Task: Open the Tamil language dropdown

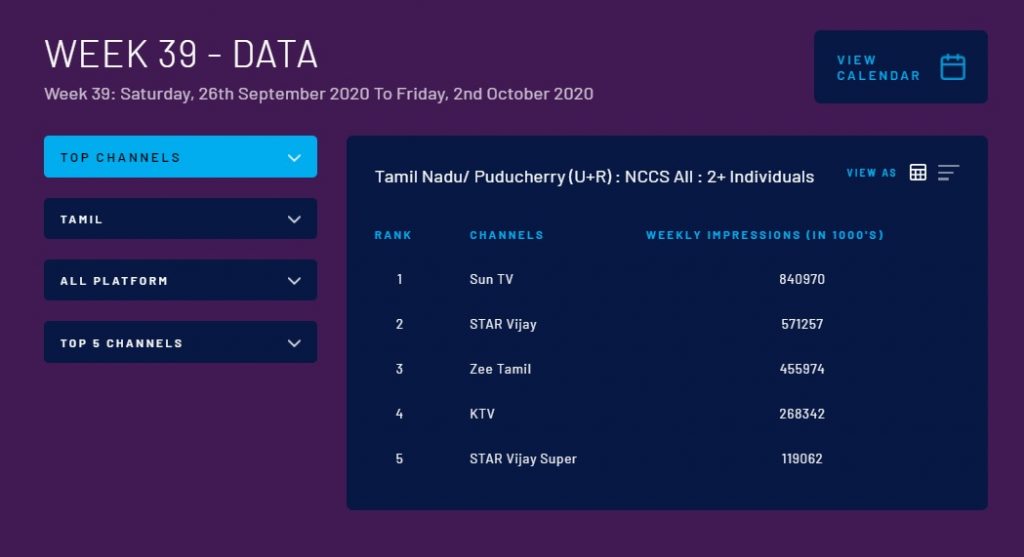Action: pyautogui.click(x=180, y=219)
